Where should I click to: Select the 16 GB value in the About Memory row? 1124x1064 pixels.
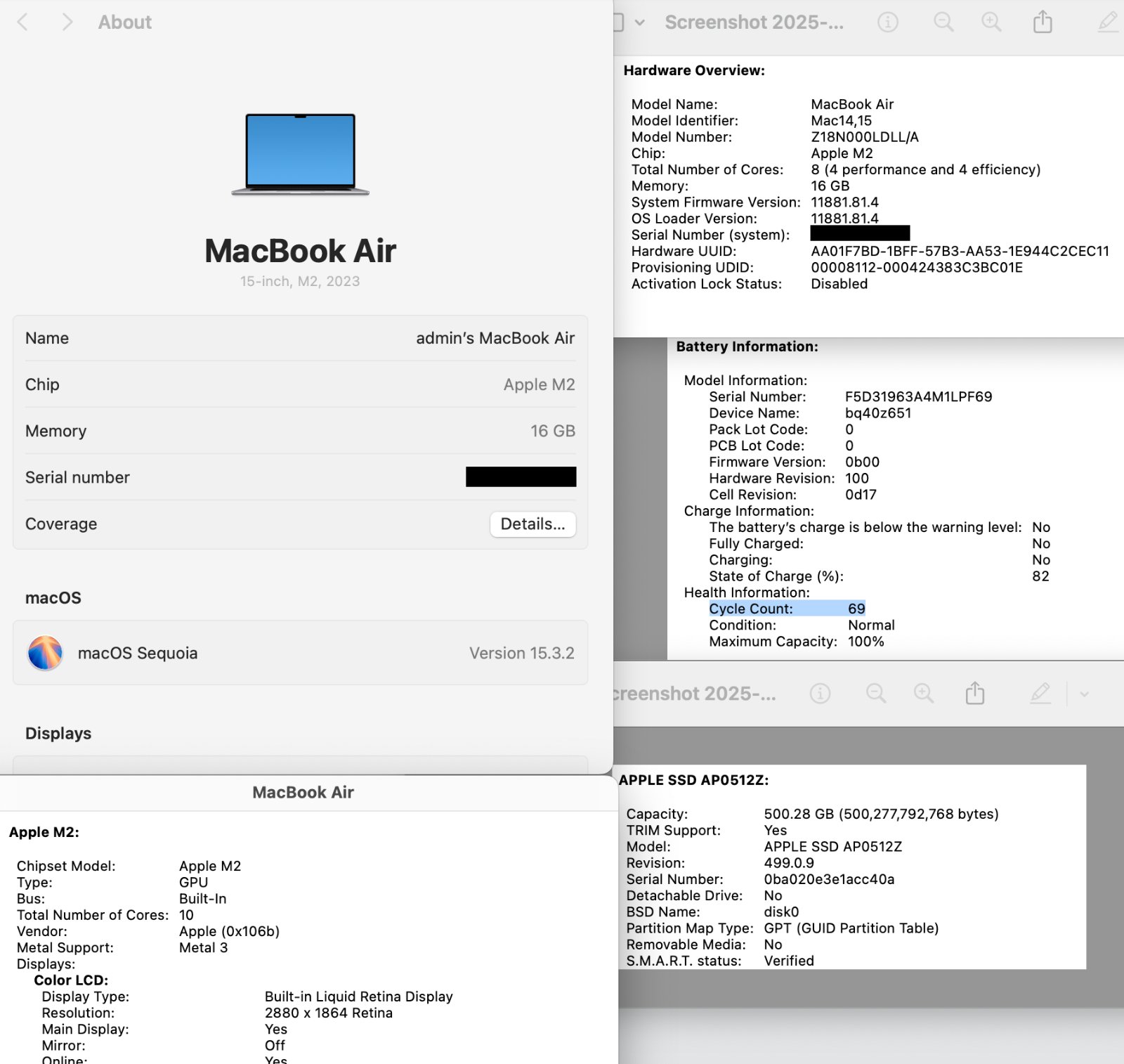553,431
